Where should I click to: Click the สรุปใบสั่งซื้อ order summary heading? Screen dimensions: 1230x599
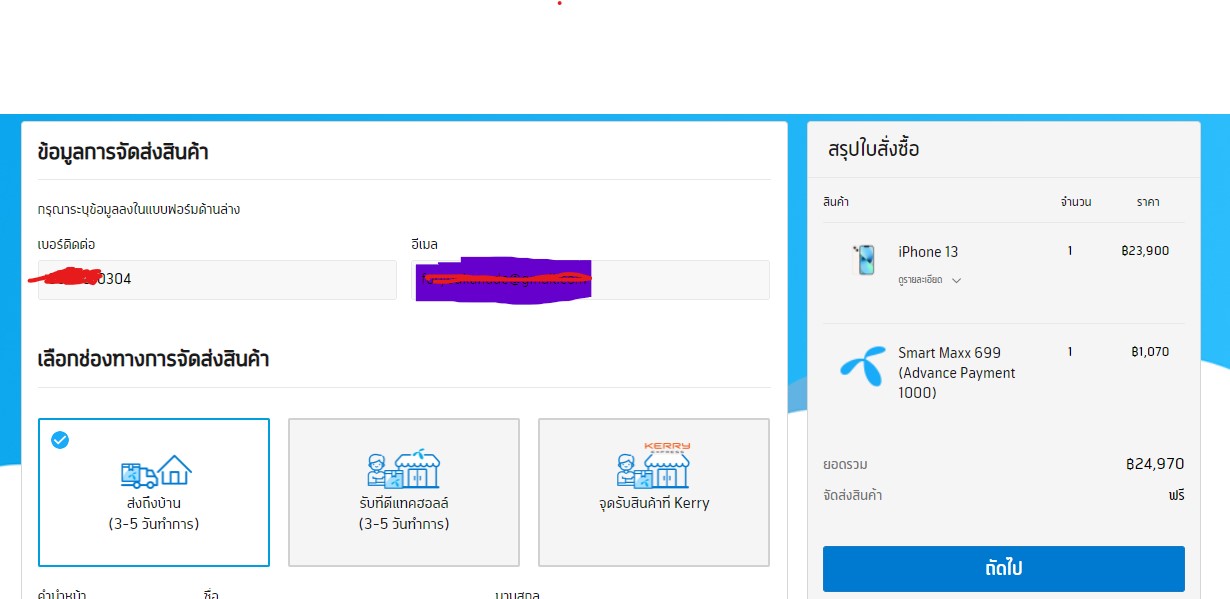874,150
